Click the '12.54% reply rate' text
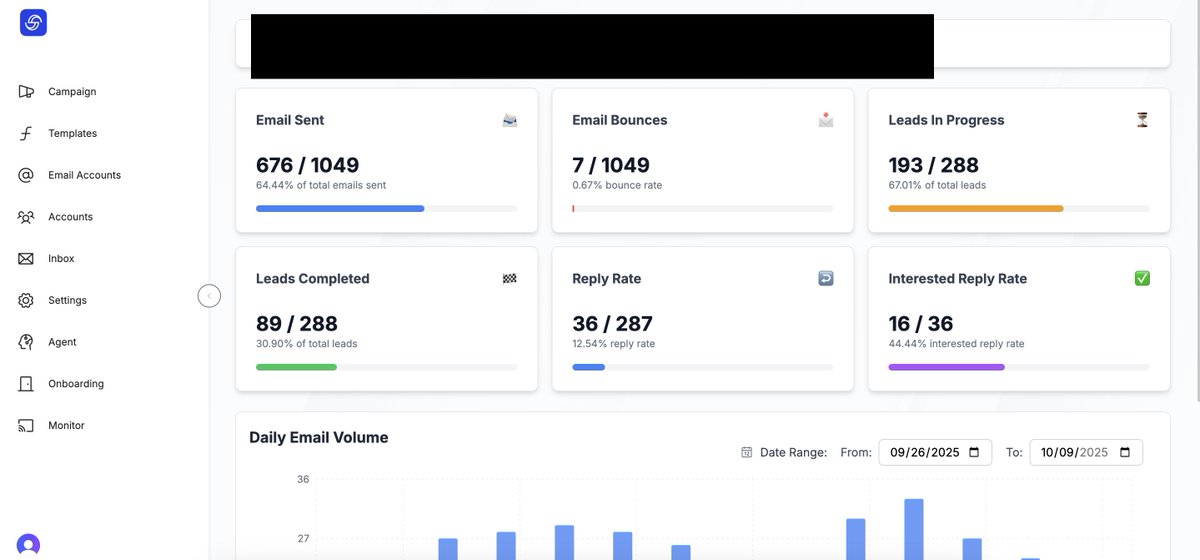Image resolution: width=1200 pixels, height=560 pixels. [614, 344]
